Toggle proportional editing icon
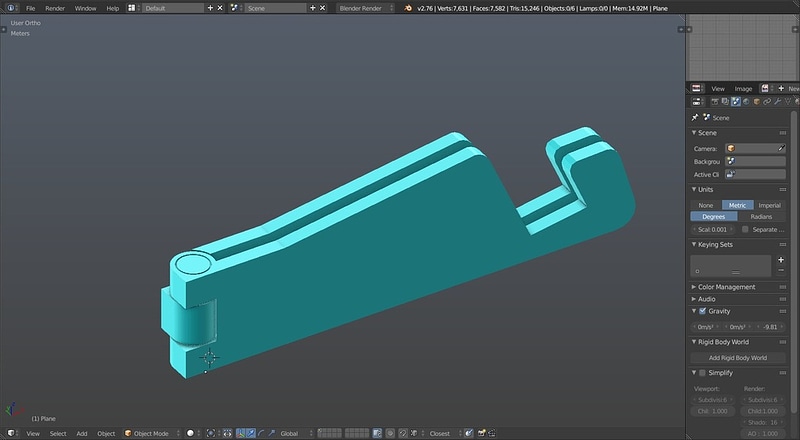Image resolution: width=800 pixels, height=440 pixels. click(x=390, y=433)
